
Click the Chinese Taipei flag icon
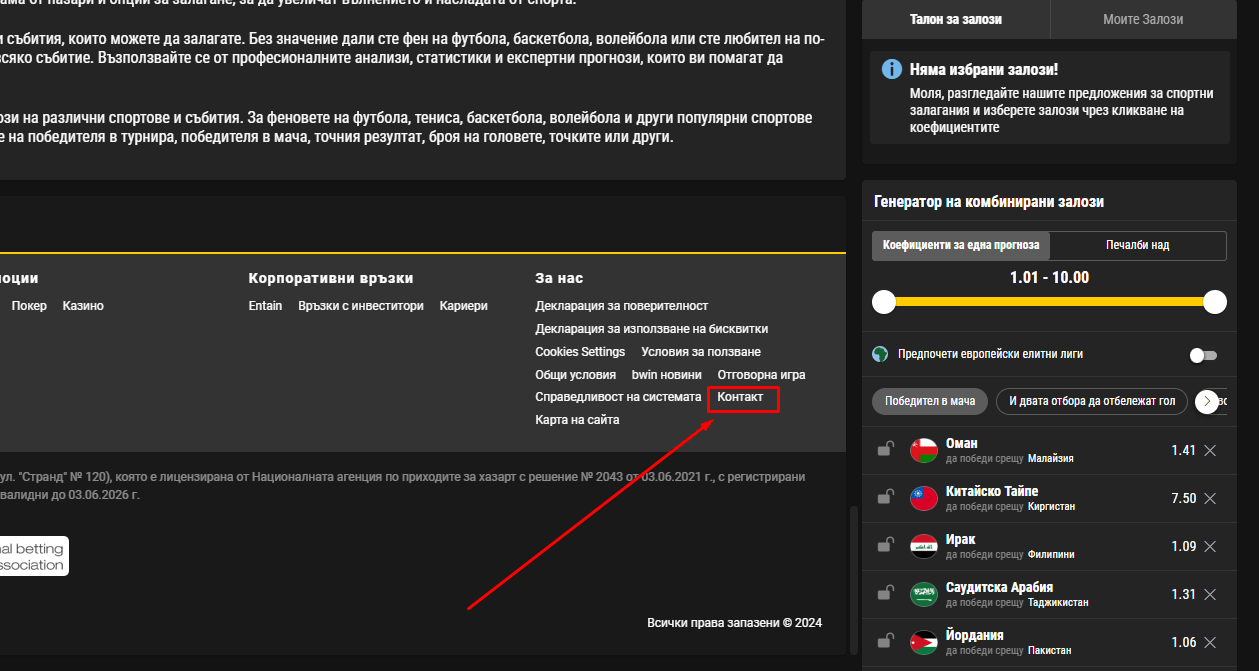[x=924, y=498]
